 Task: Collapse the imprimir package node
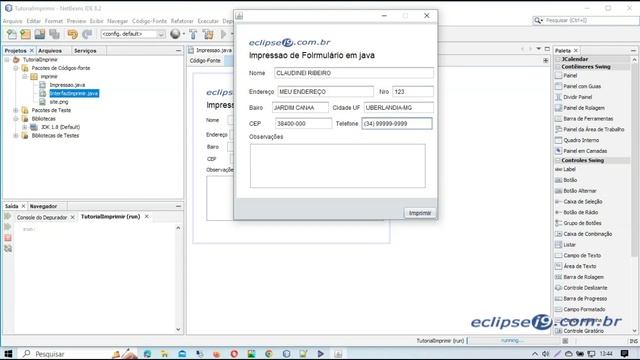(x=25, y=77)
